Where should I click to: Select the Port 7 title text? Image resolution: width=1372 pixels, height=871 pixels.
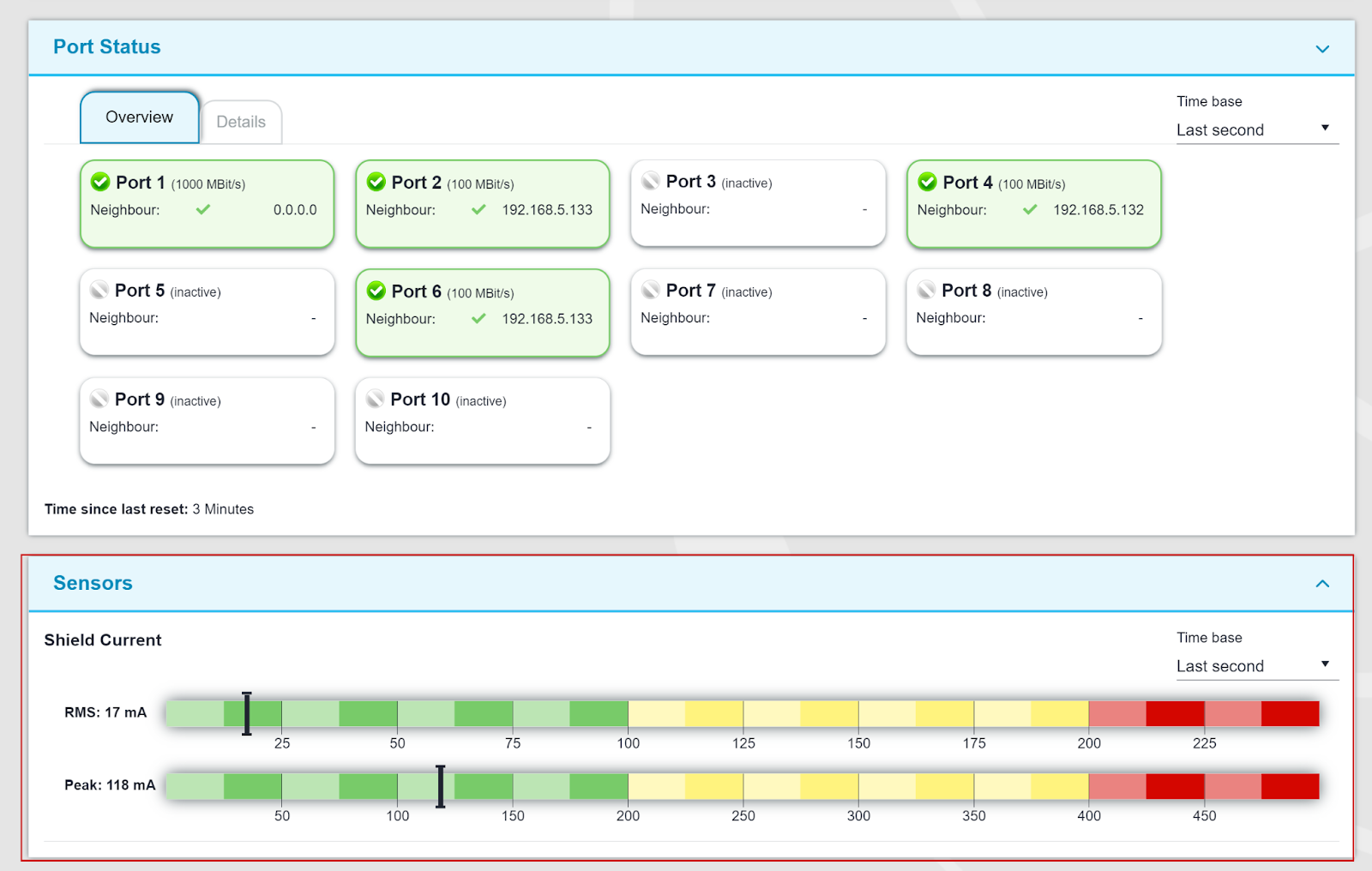691,291
